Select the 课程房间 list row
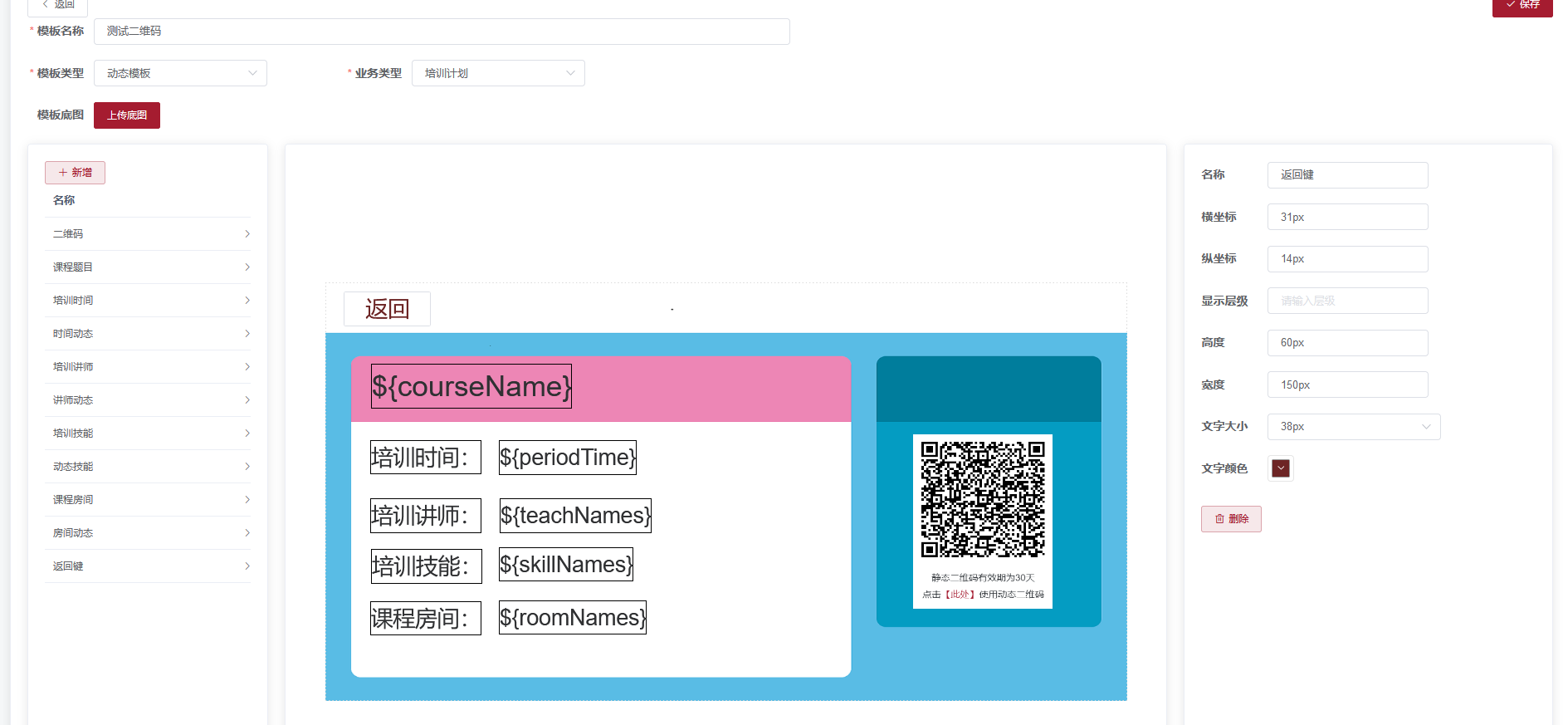This screenshot has width=1568, height=725. point(148,500)
